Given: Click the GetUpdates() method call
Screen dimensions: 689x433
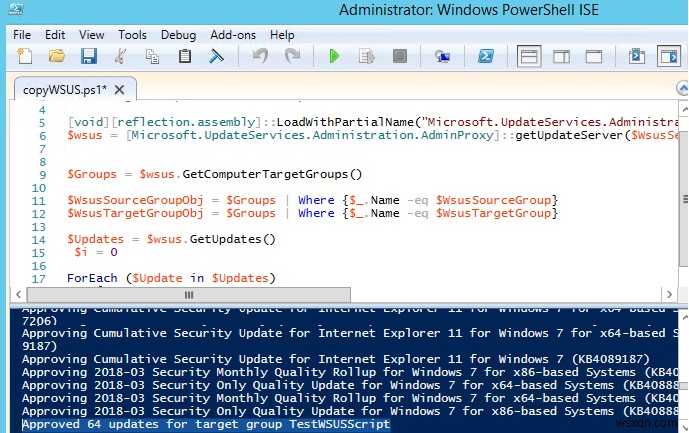Looking at the screenshot, I should point(232,239).
